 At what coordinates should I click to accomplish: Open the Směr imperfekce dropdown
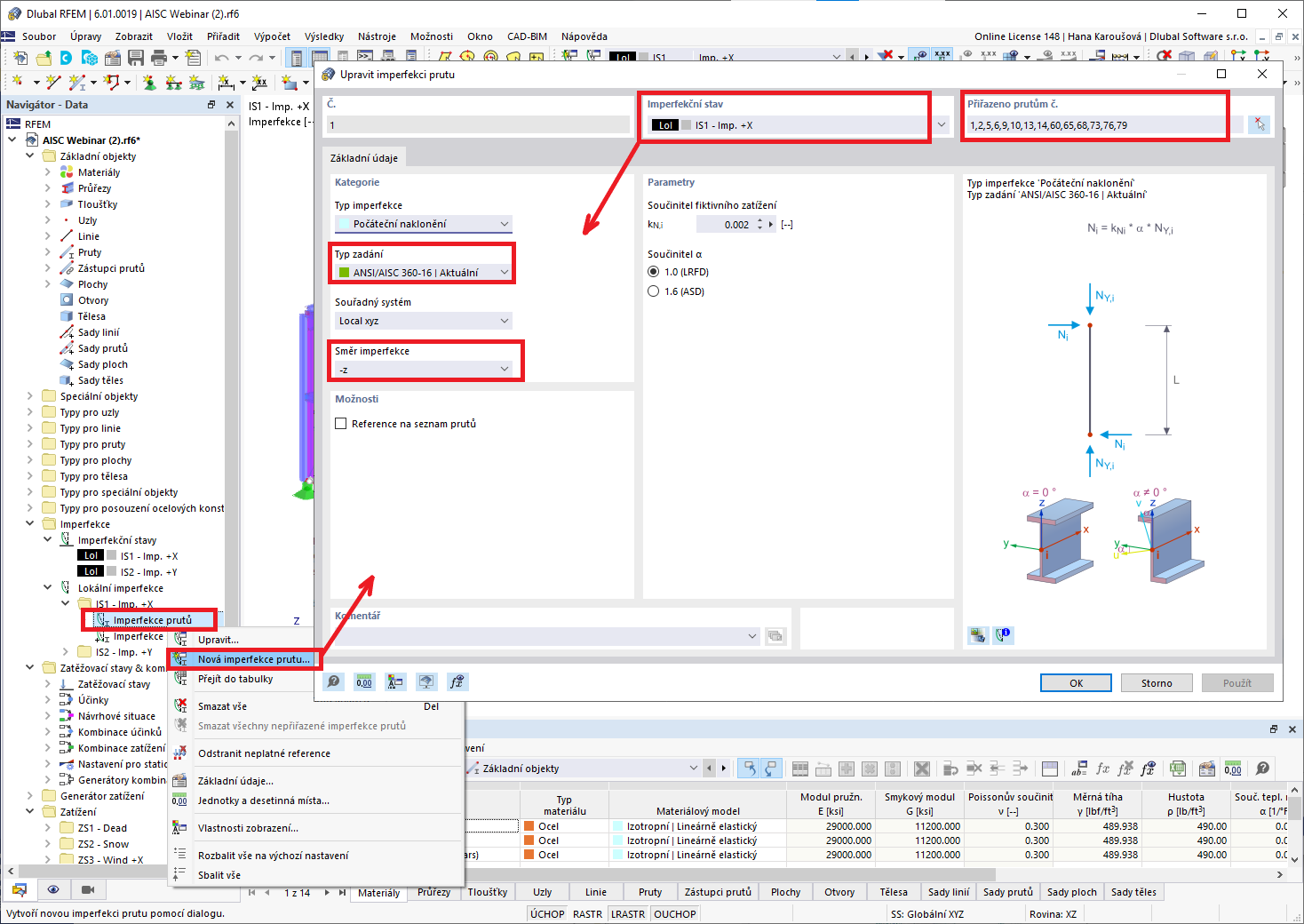[x=505, y=370]
